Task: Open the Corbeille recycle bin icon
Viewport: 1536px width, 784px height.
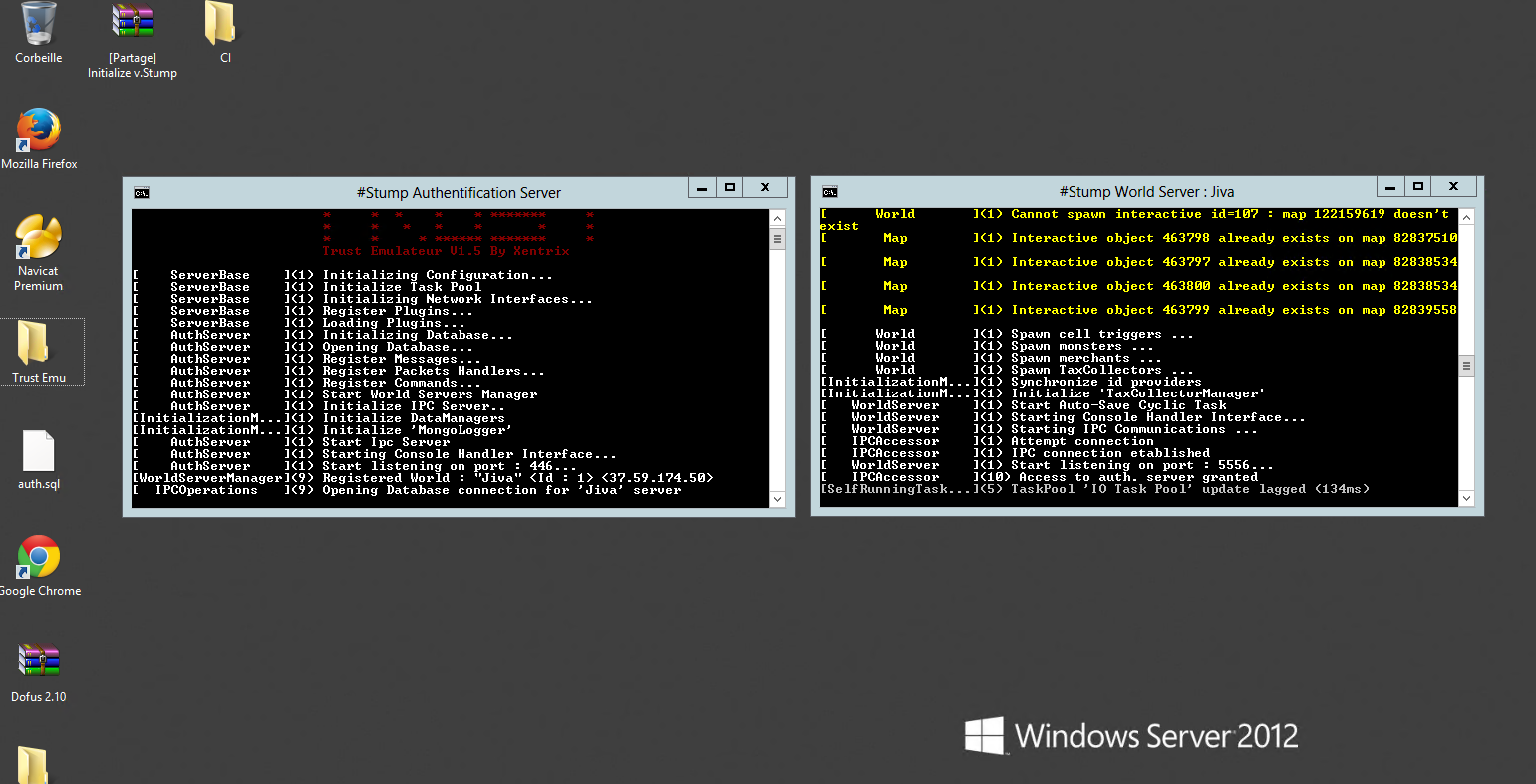Action: click(38, 24)
